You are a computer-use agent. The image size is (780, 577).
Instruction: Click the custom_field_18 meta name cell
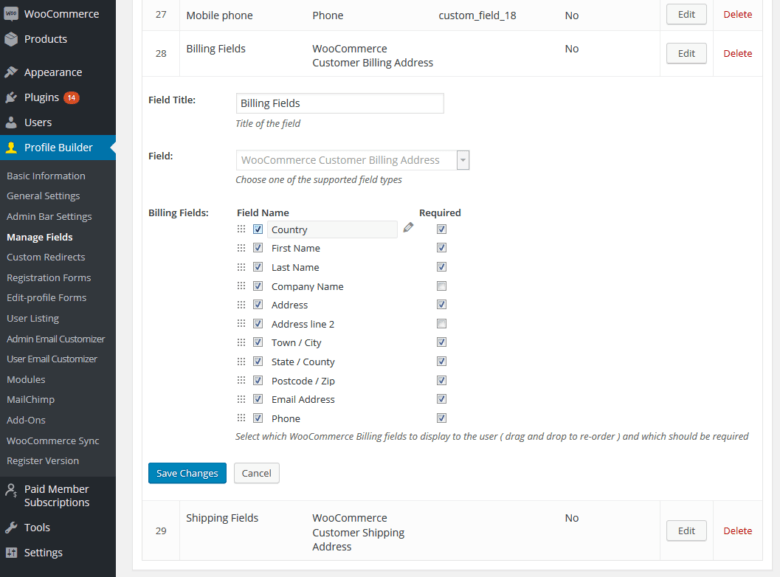pos(477,15)
